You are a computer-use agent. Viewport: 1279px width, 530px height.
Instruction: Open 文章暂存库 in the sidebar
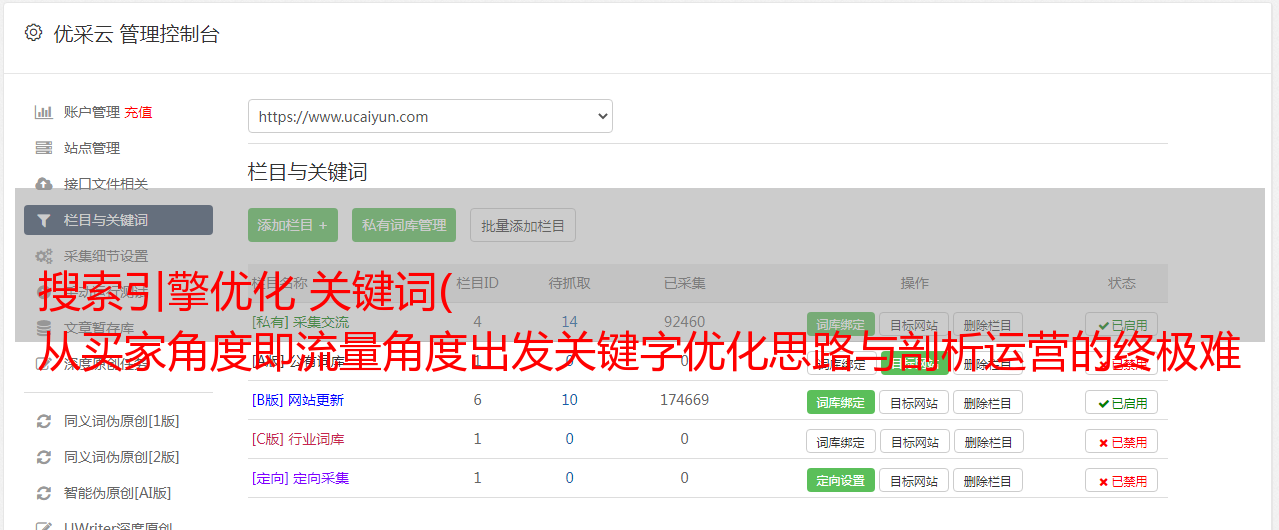99,328
